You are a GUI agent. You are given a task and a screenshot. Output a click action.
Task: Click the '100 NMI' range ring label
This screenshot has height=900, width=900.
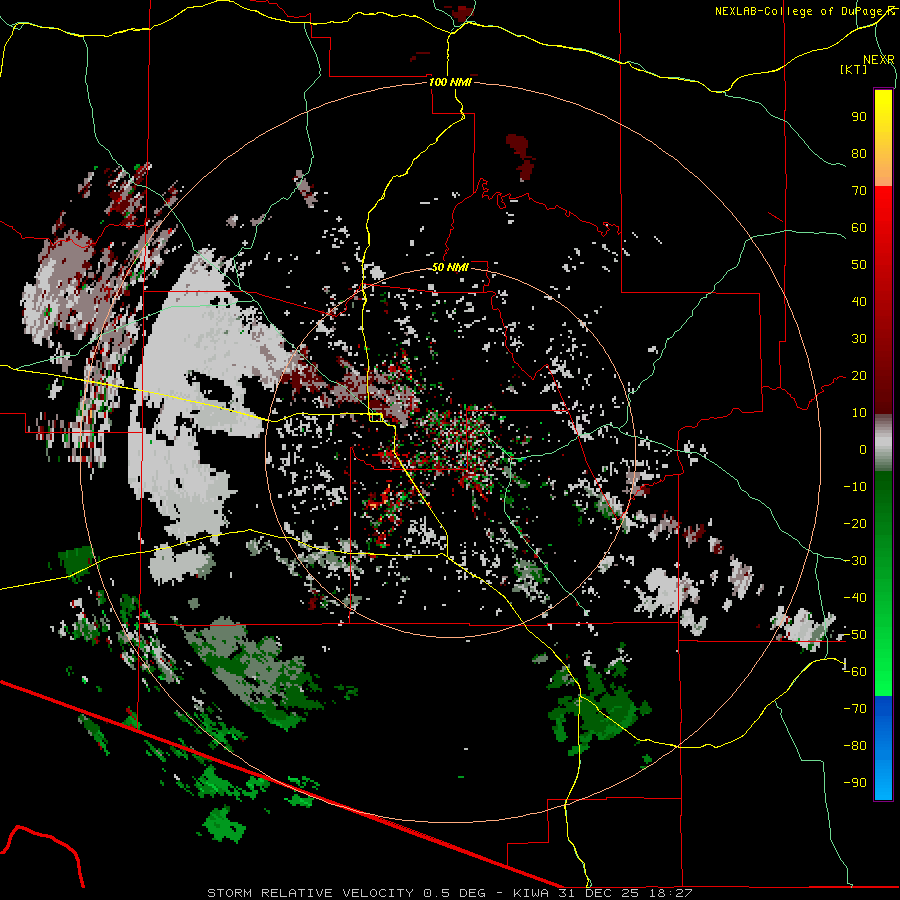click(x=450, y=82)
